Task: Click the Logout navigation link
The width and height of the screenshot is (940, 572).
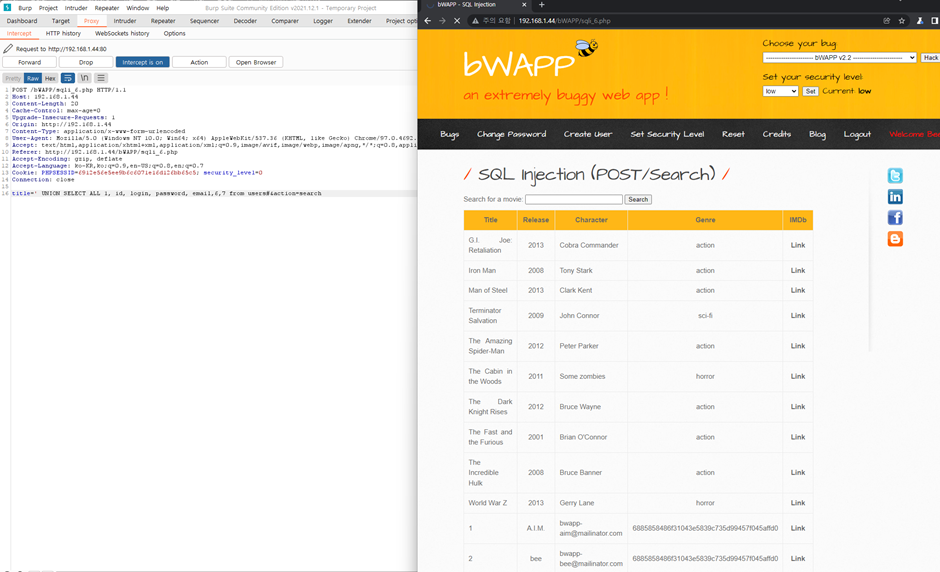Action: click(x=857, y=134)
